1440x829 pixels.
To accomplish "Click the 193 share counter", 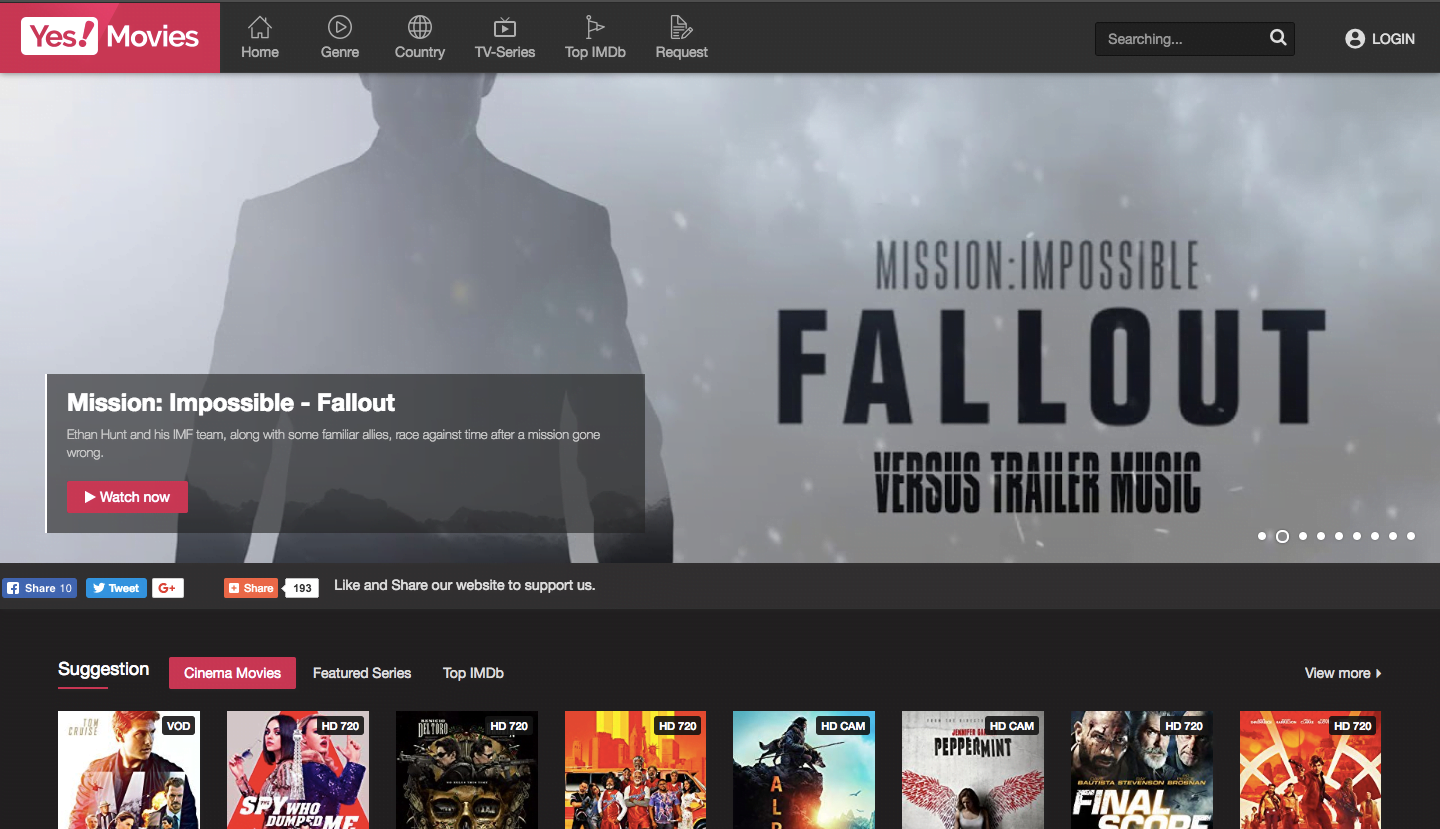I will point(302,588).
